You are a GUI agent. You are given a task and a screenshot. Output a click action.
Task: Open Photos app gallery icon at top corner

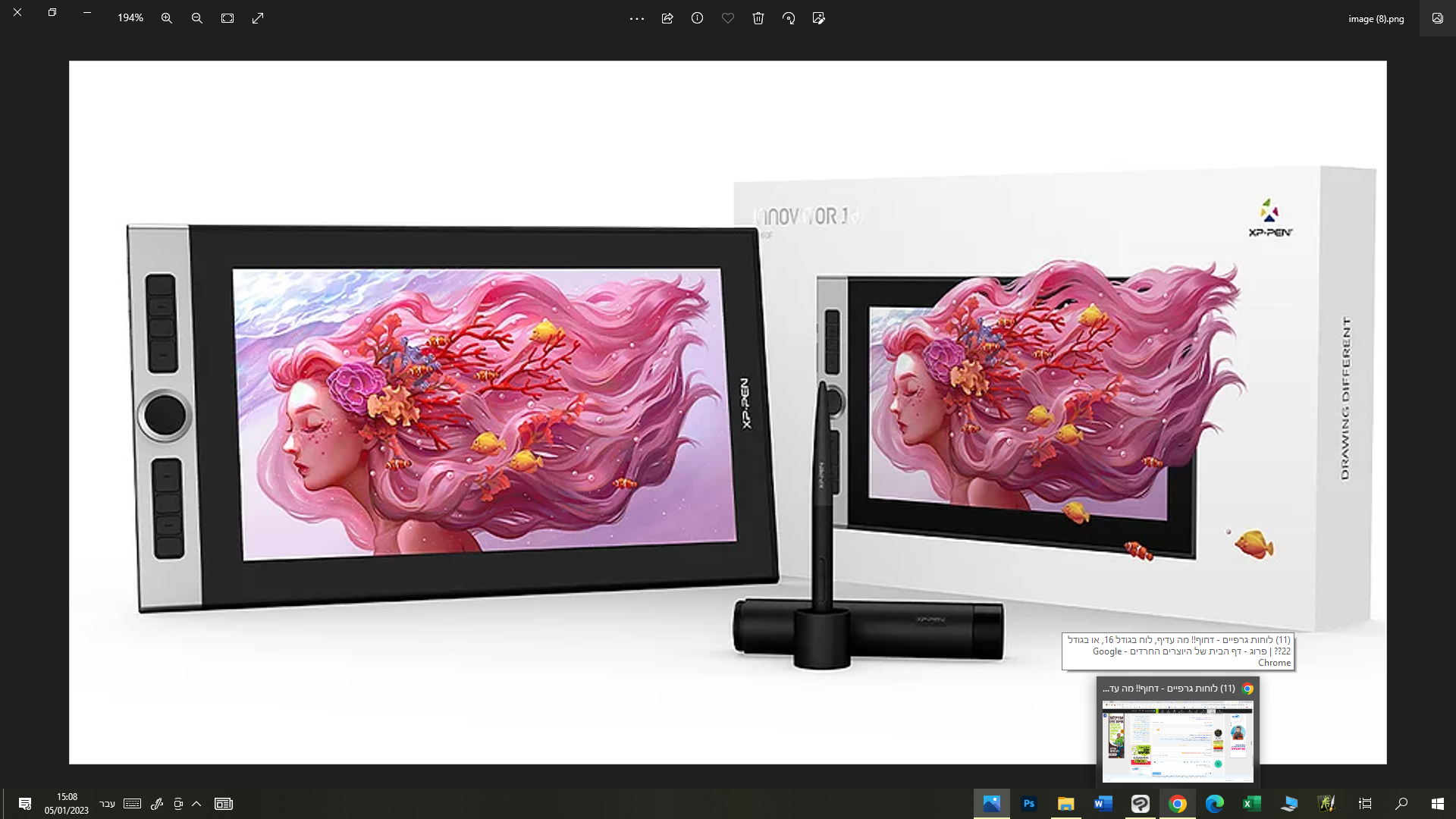1437,18
